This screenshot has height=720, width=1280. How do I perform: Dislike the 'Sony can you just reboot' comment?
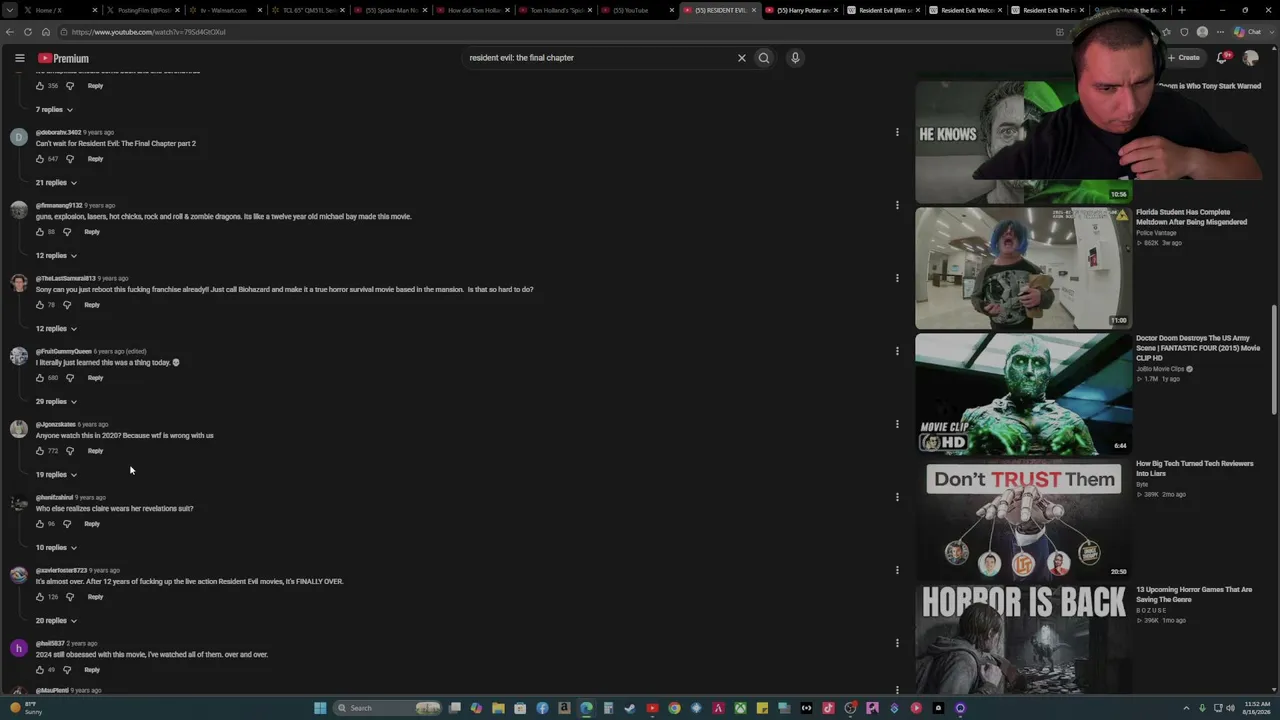point(67,305)
